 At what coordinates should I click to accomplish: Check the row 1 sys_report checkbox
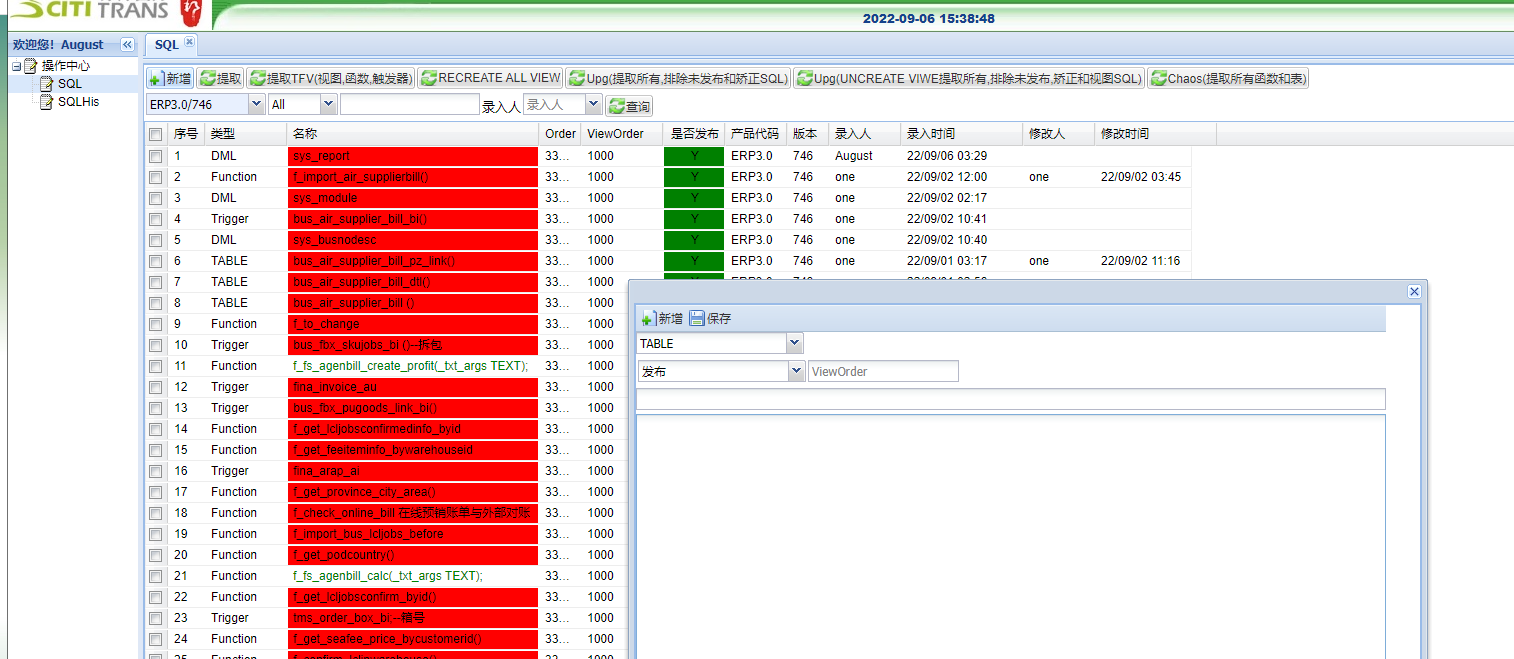(155, 156)
